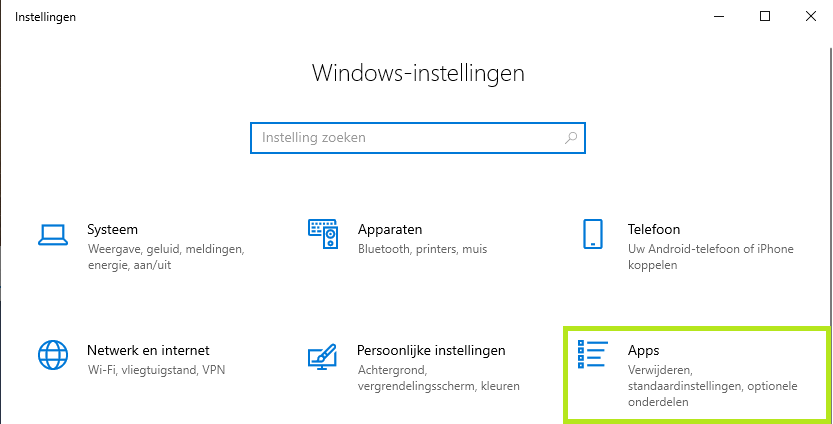Click the vertical scrollbar on the right
The image size is (833, 424).
click(830, 186)
